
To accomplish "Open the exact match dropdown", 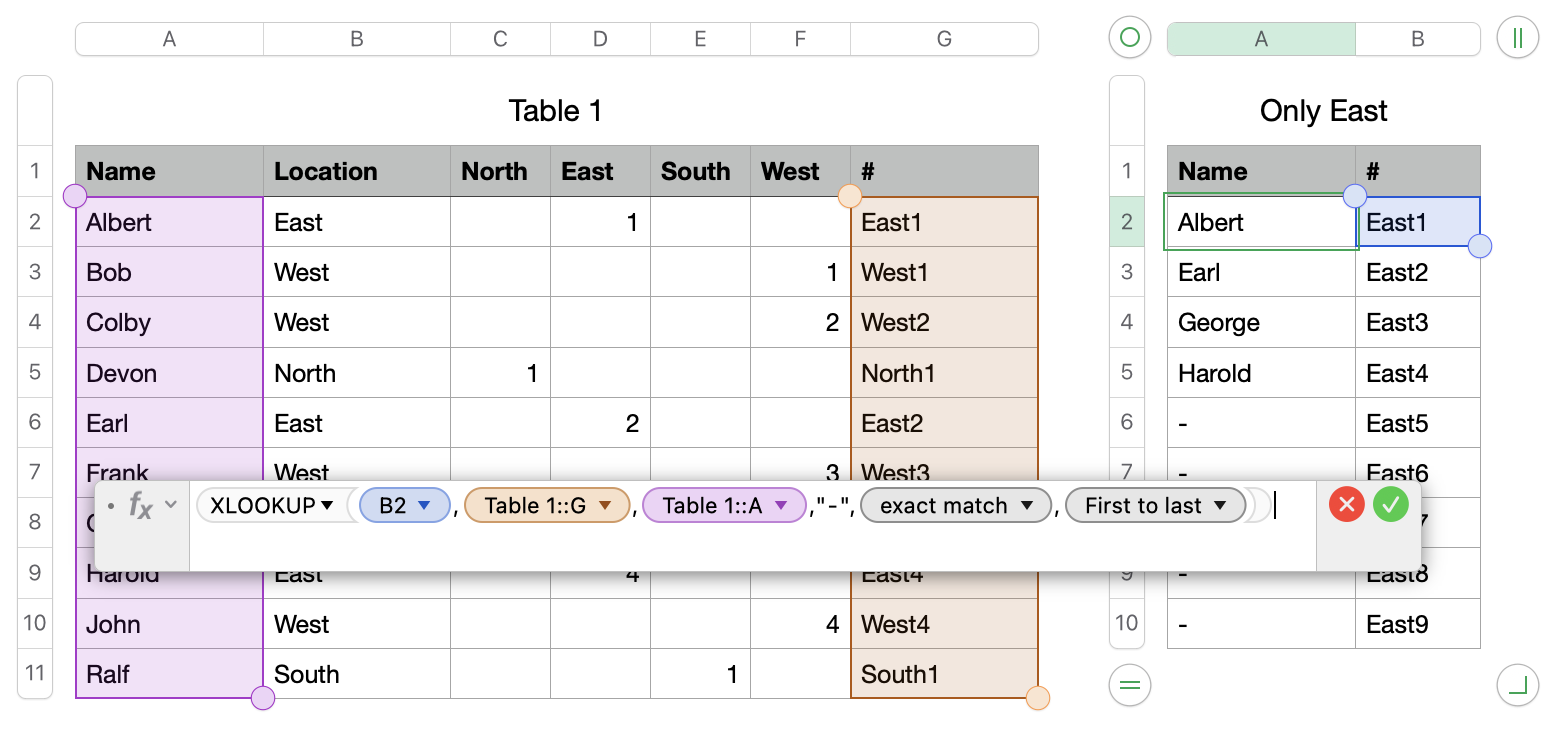I will point(1027,506).
